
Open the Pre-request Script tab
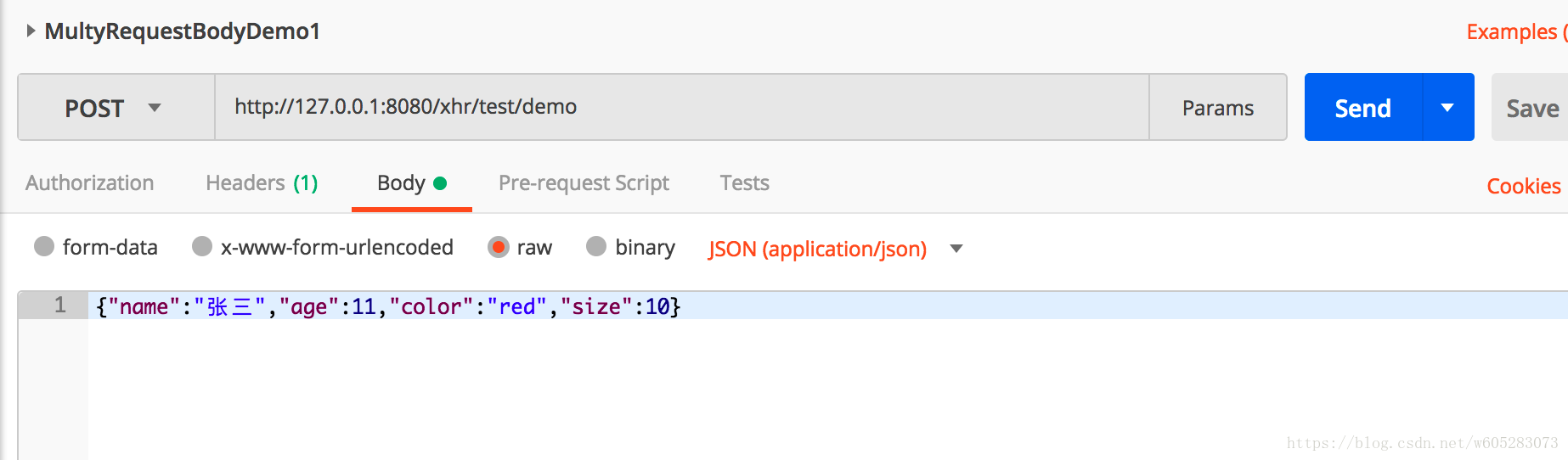[584, 183]
